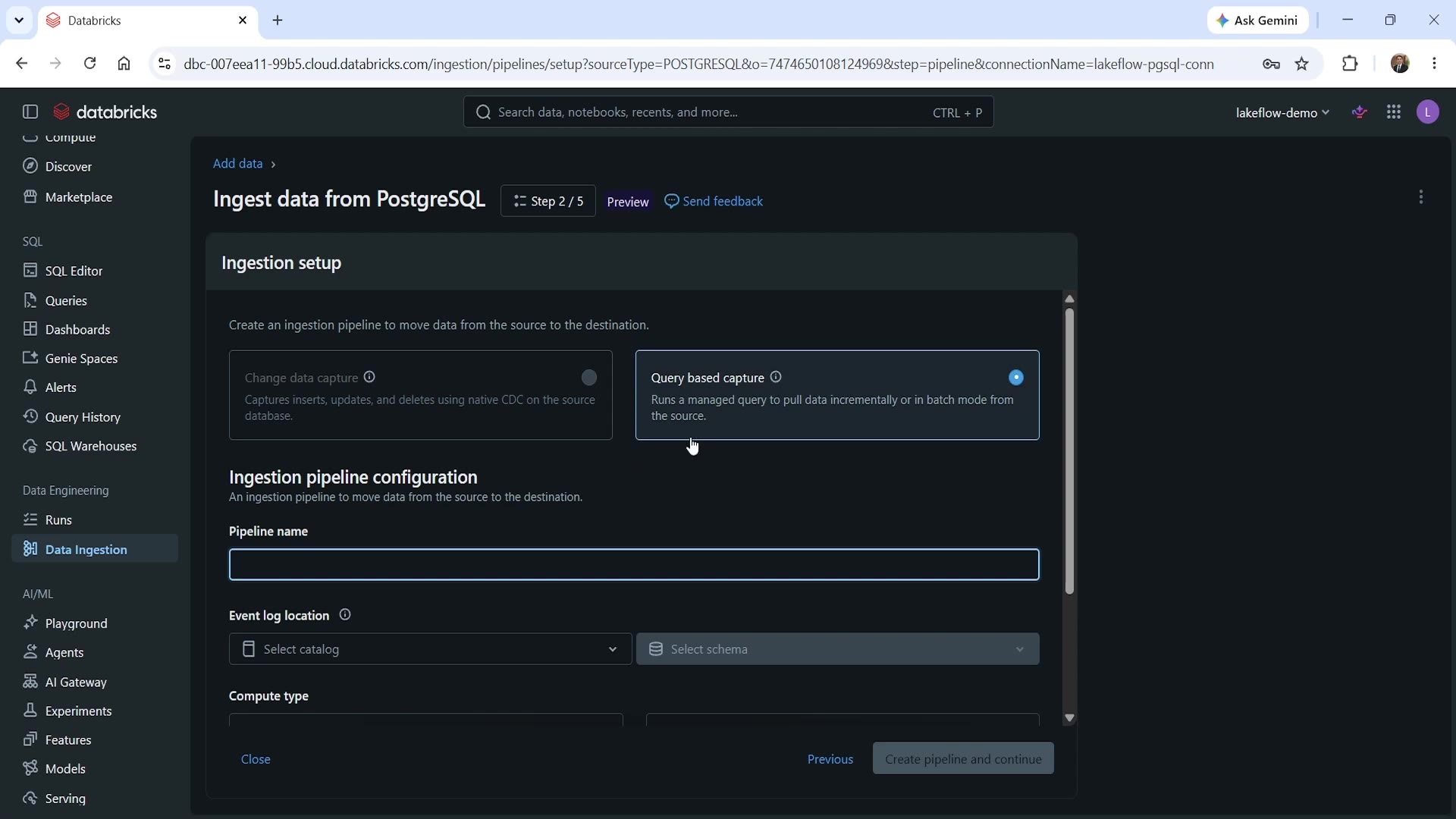Click Send feedback link
1456x819 pixels.
[714, 201]
